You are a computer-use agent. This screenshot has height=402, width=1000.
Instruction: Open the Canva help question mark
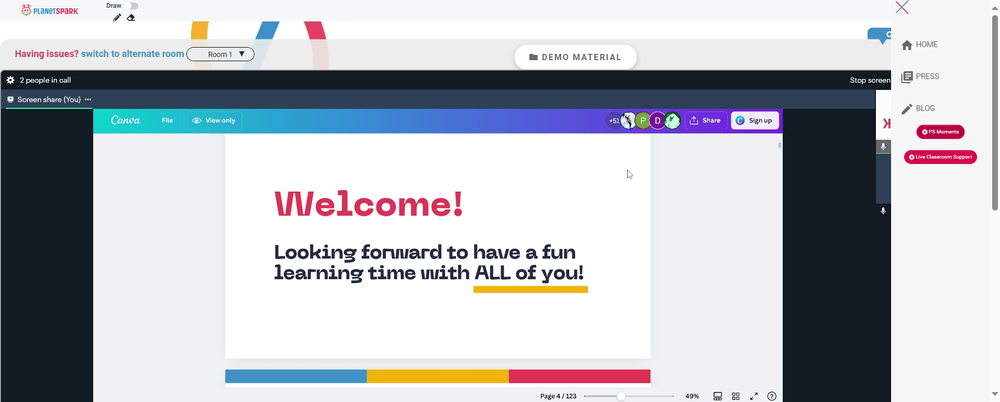[x=772, y=396]
